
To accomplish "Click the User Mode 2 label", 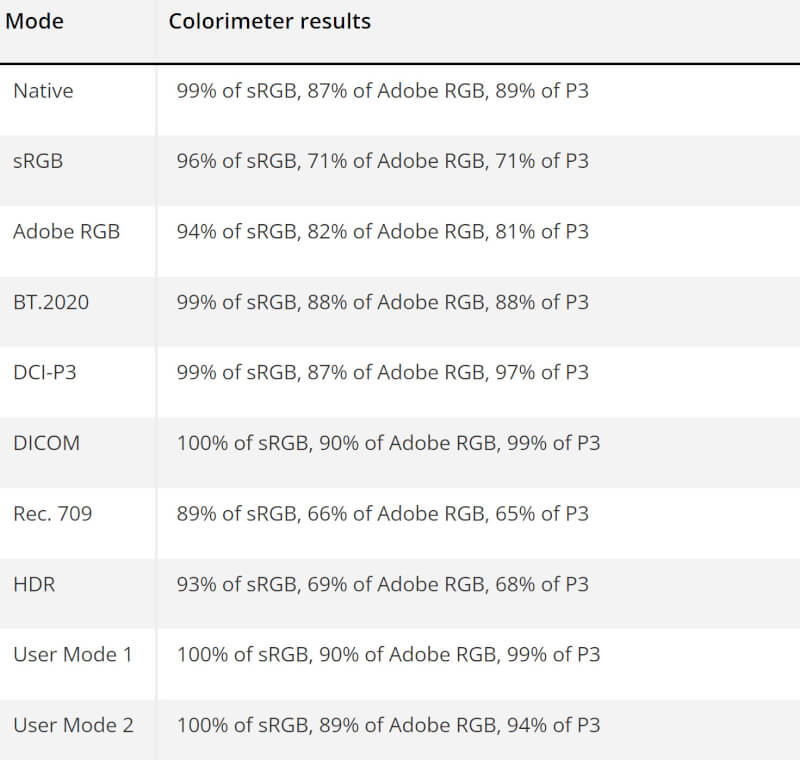I will (73, 725).
